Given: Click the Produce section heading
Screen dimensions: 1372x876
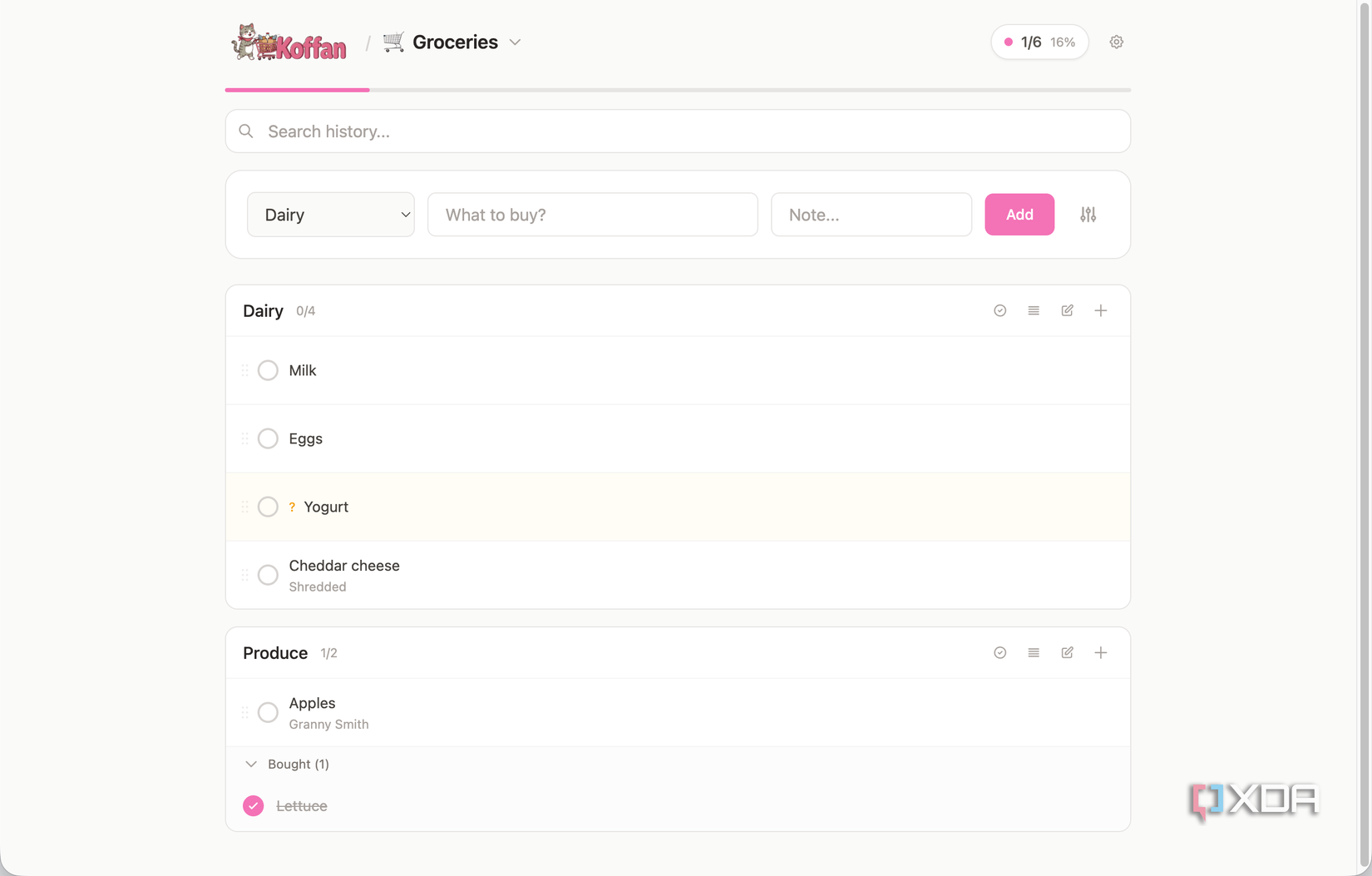Looking at the screenshot, I should [x=275, y=653].
